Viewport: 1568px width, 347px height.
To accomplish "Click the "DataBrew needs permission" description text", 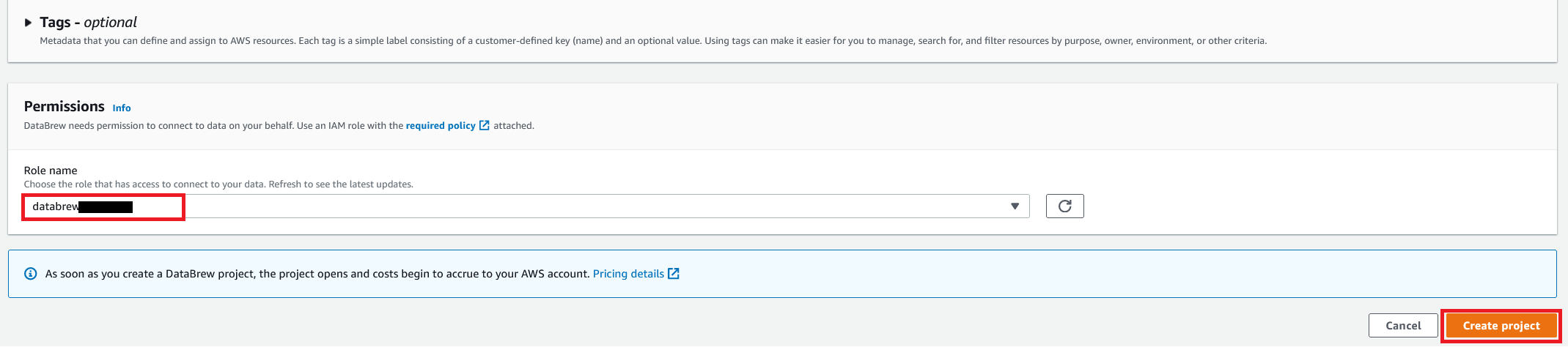I will (213, 126).
